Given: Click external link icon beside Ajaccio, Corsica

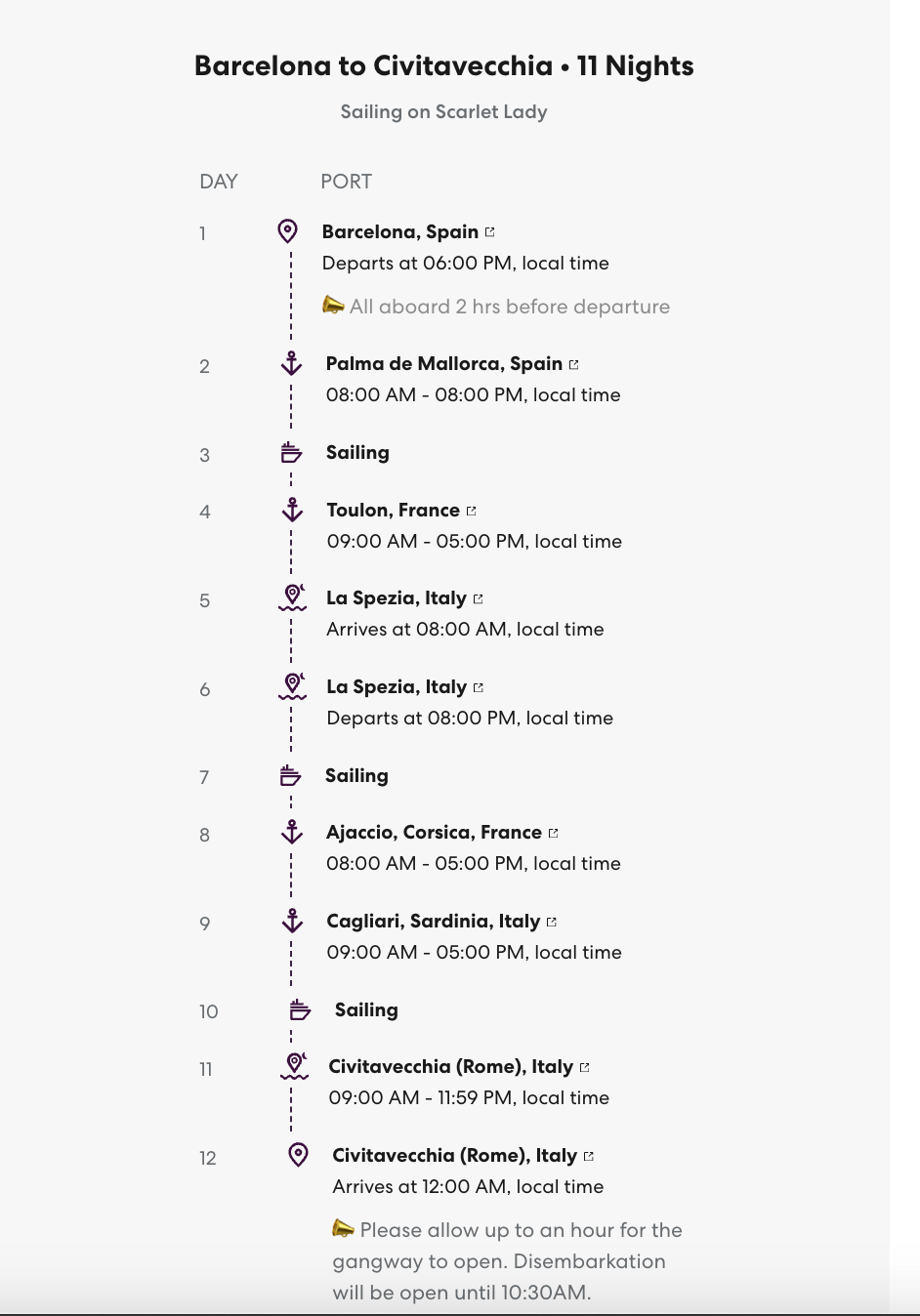Looking at the screenshot, I should 554,833.
